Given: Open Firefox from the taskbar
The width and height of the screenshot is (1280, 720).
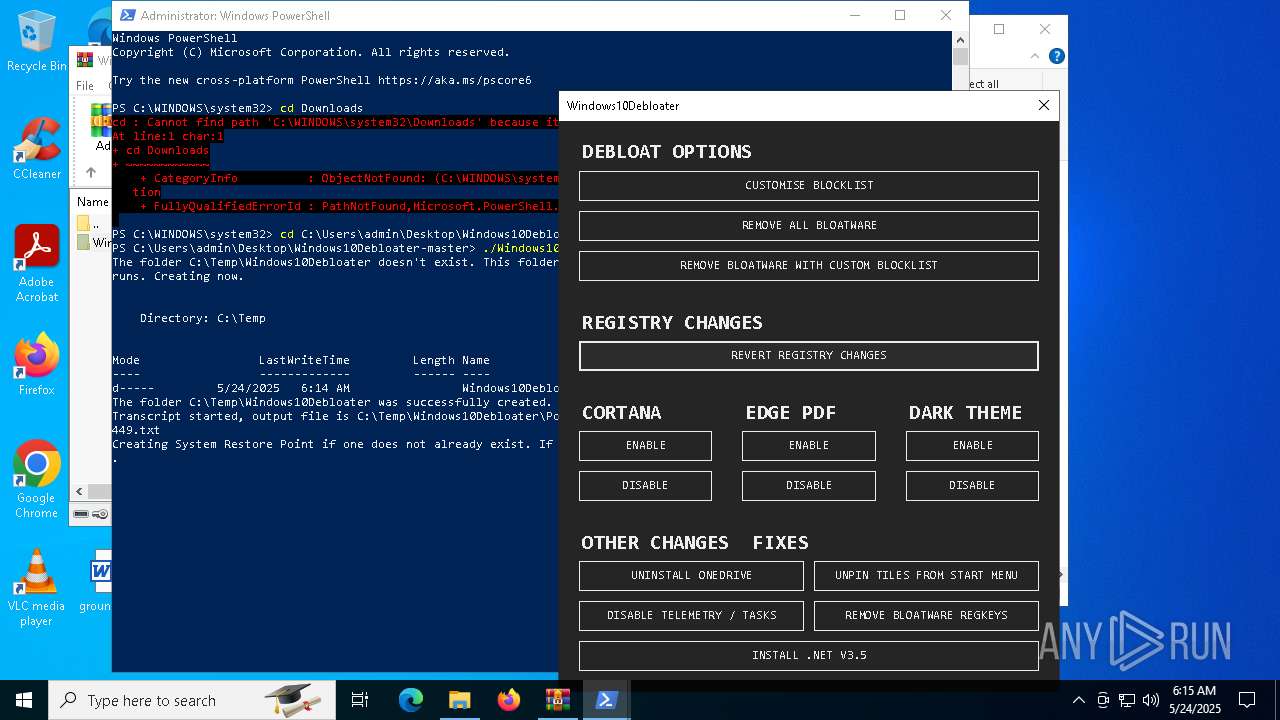Looking at the screenshot, I should [508, 700].
